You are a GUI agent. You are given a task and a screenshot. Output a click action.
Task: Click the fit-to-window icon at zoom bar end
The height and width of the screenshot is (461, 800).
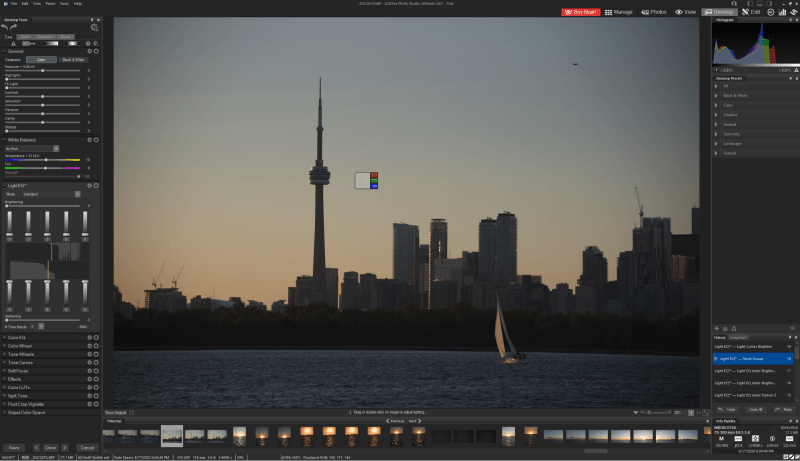[706, 413]
